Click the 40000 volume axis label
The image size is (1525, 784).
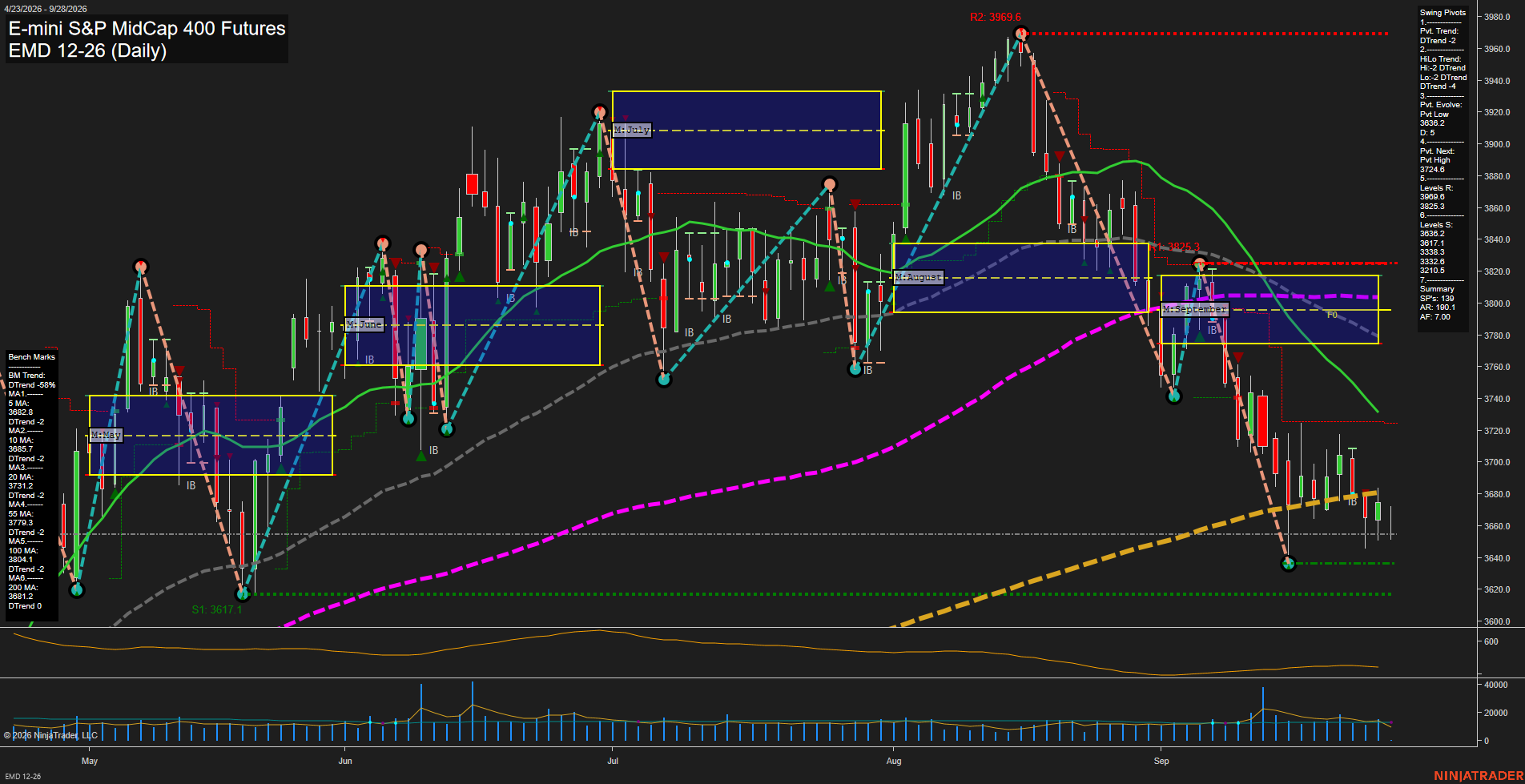pos(1495,685)
